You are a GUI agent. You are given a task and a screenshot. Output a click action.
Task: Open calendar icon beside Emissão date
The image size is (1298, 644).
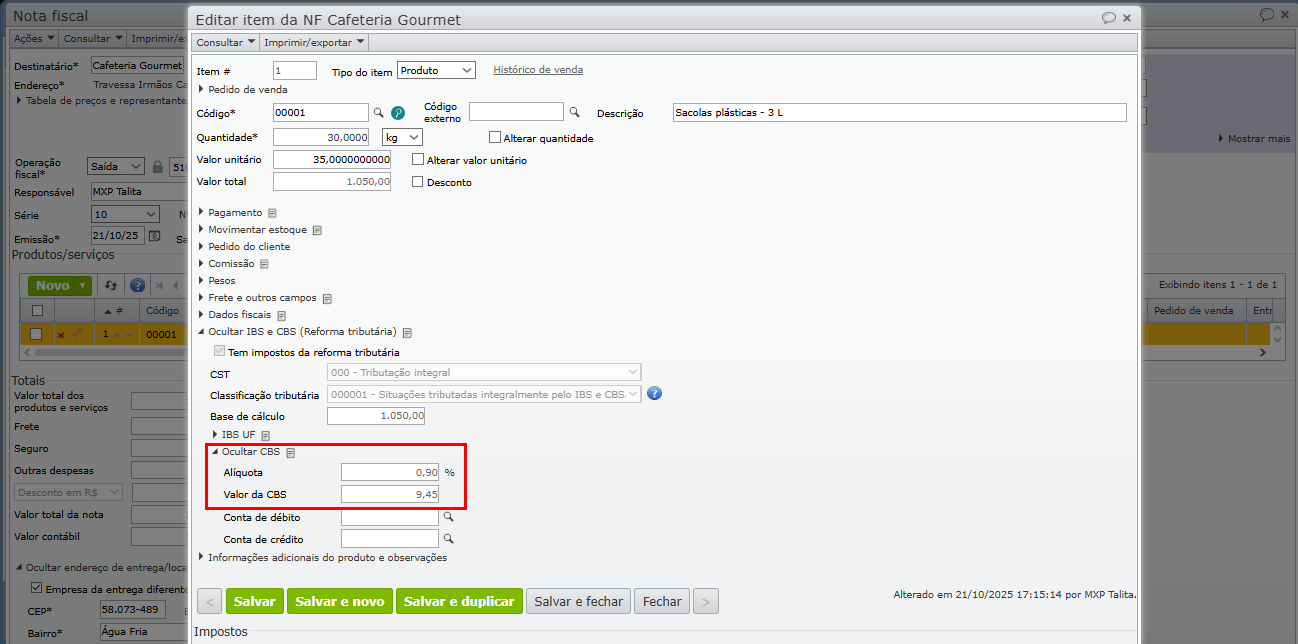155,237
